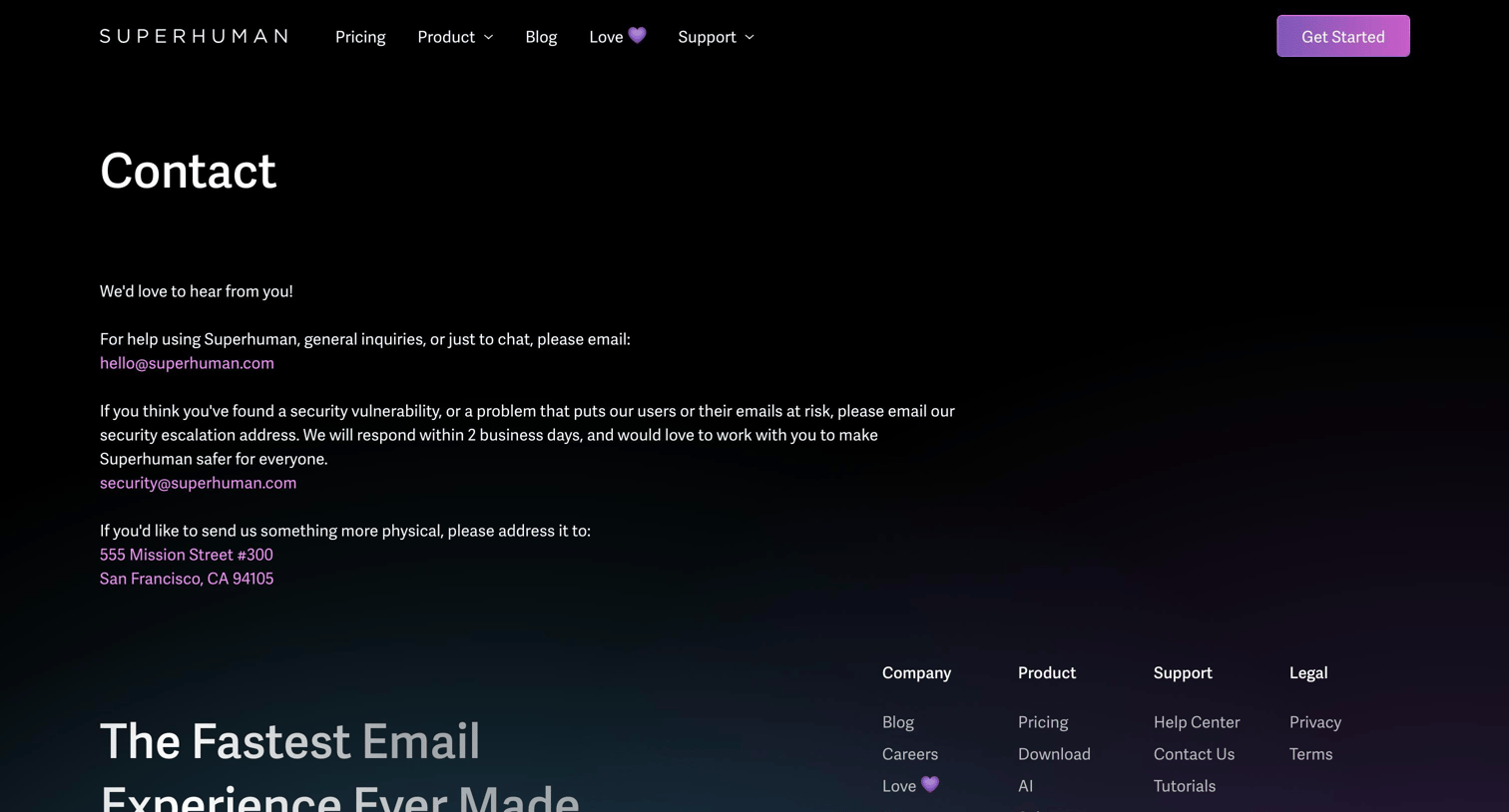Screen dimensions: 1509x812
Task: Open the Privacy link under Legal
Action: 1315,722
